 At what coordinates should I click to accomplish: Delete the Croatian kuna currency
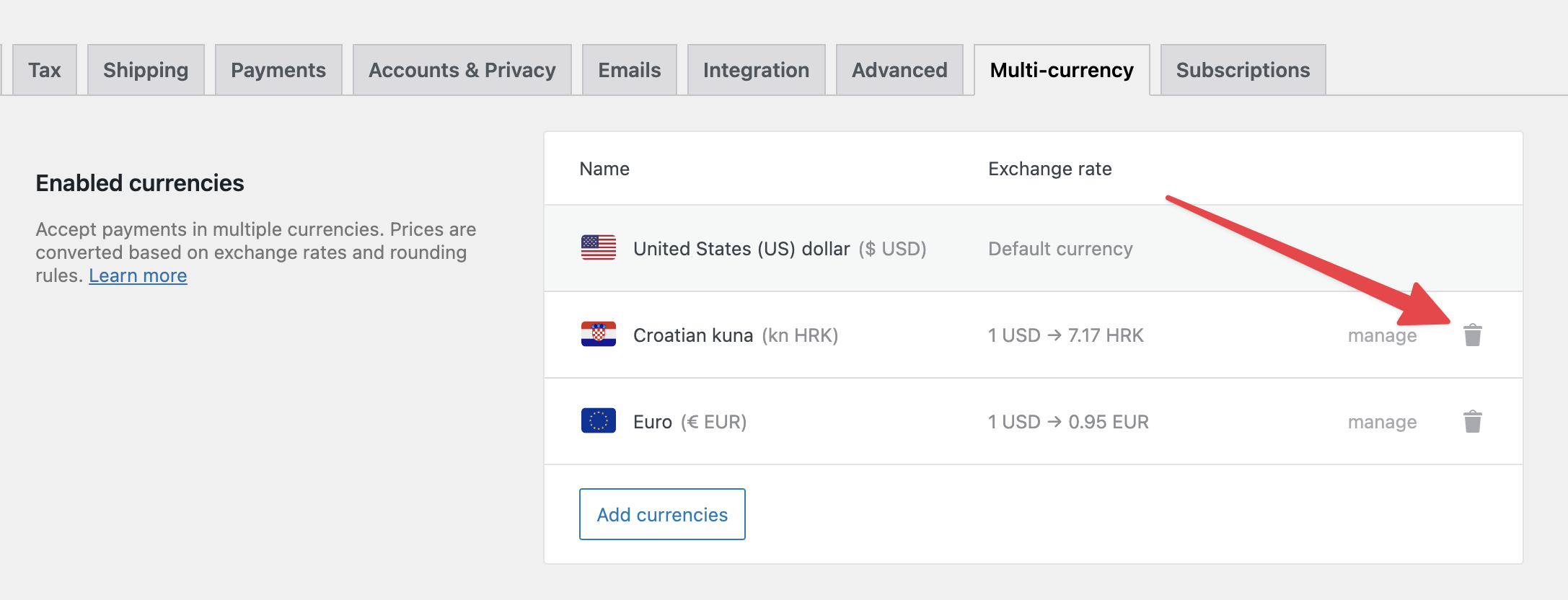[1472, 335]
